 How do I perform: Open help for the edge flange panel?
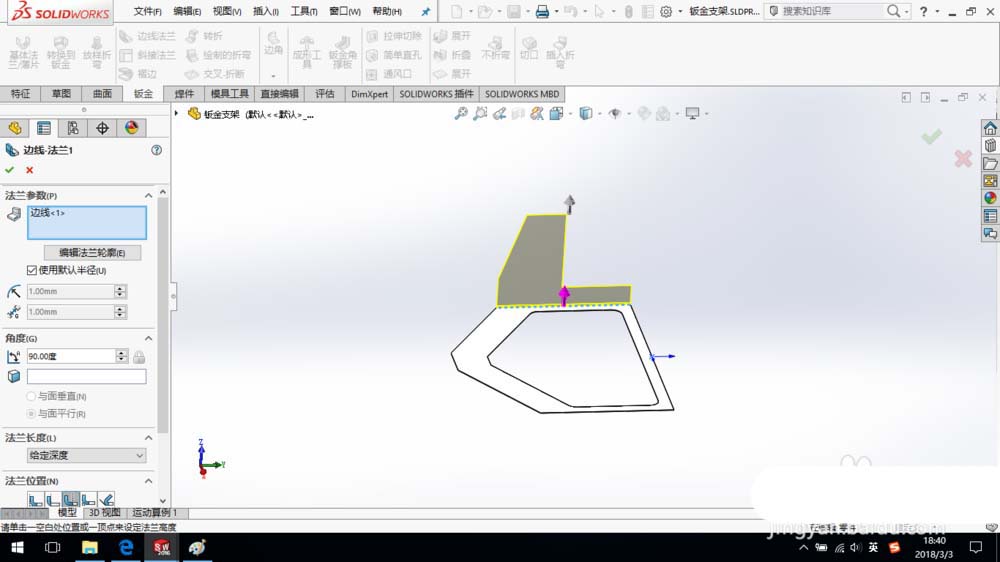pyautogui.click(x=156, y=150)
